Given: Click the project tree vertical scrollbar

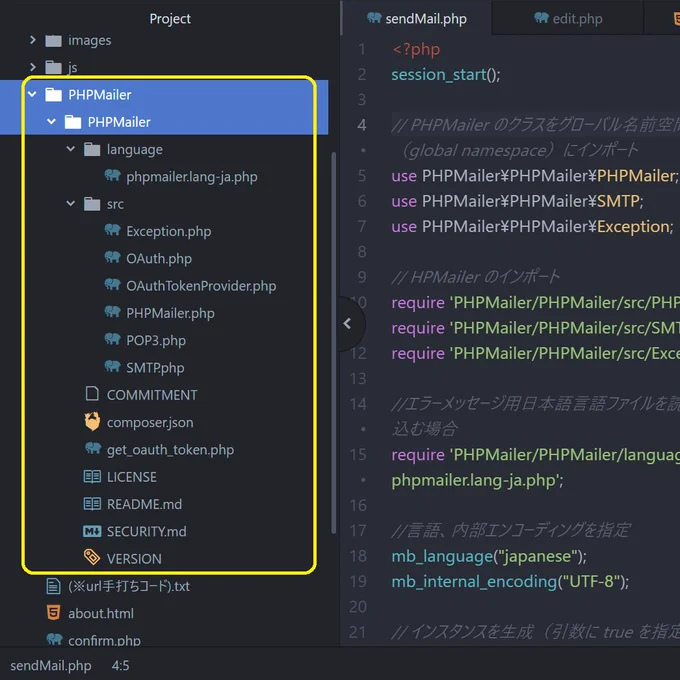Looking at the screenshot, I should (333, 343).
